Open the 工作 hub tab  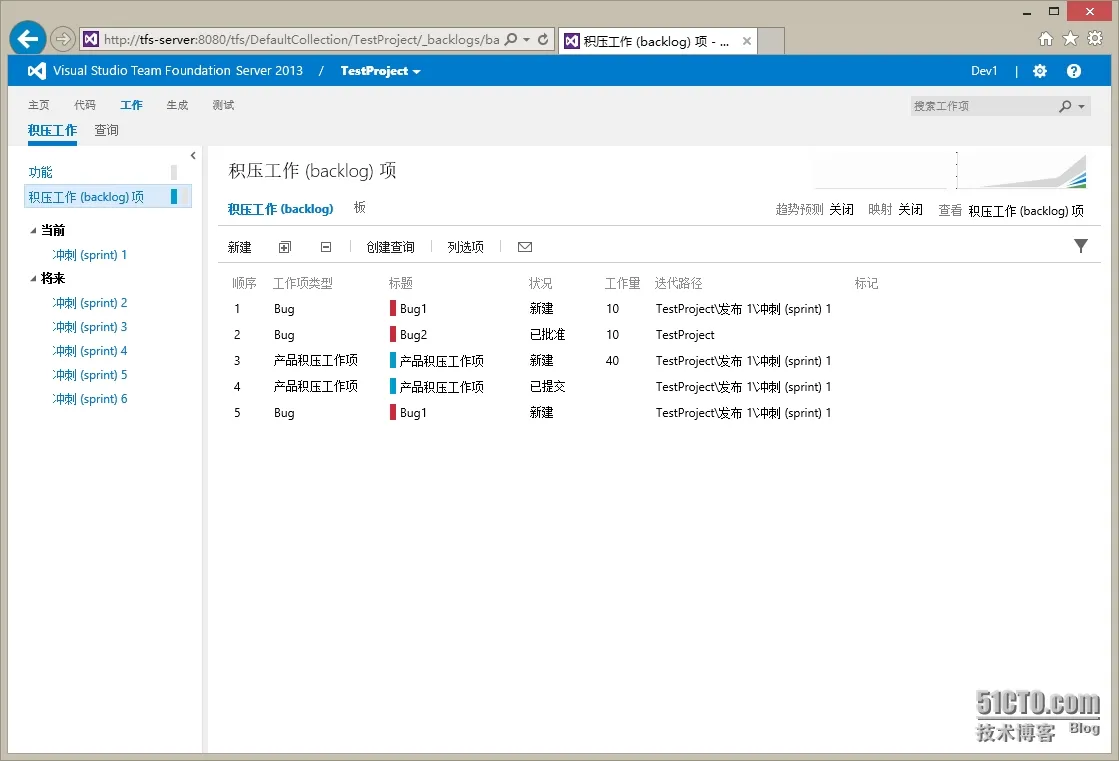pos(131,105)
